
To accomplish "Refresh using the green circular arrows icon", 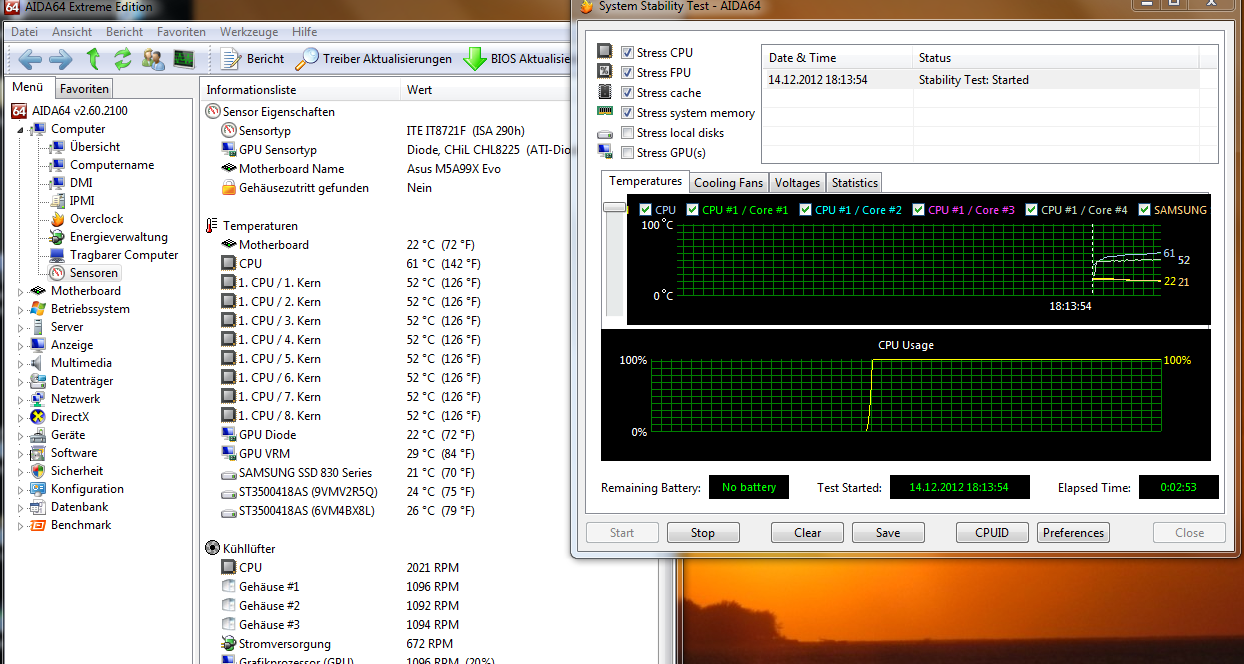I will click(123, 59).
